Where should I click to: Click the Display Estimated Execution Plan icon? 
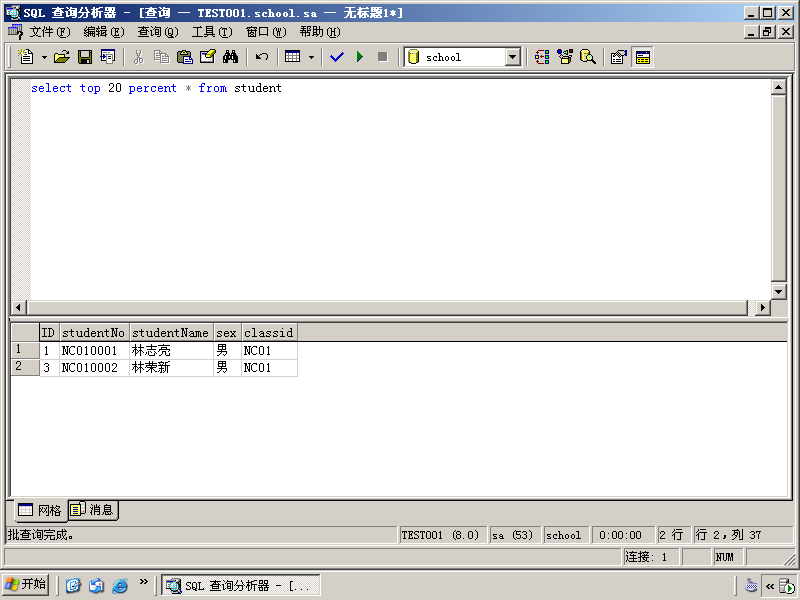pos(542,57)
